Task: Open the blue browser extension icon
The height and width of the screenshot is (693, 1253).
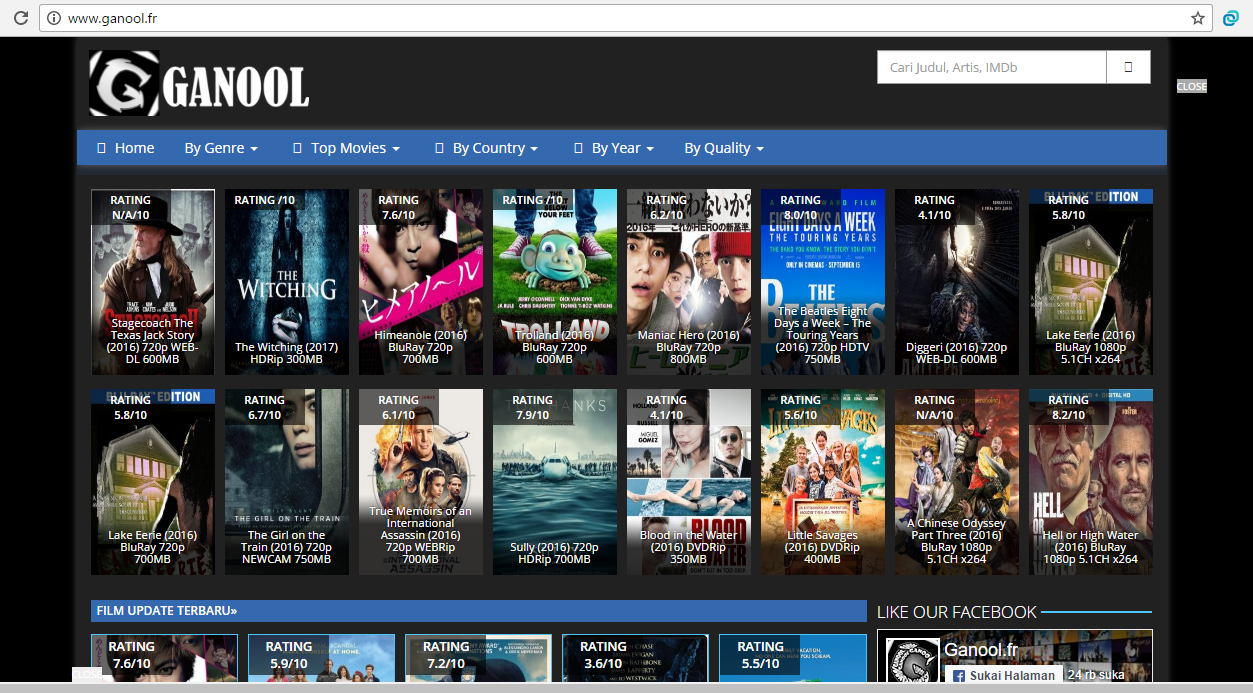Action: click(1232, 18)
